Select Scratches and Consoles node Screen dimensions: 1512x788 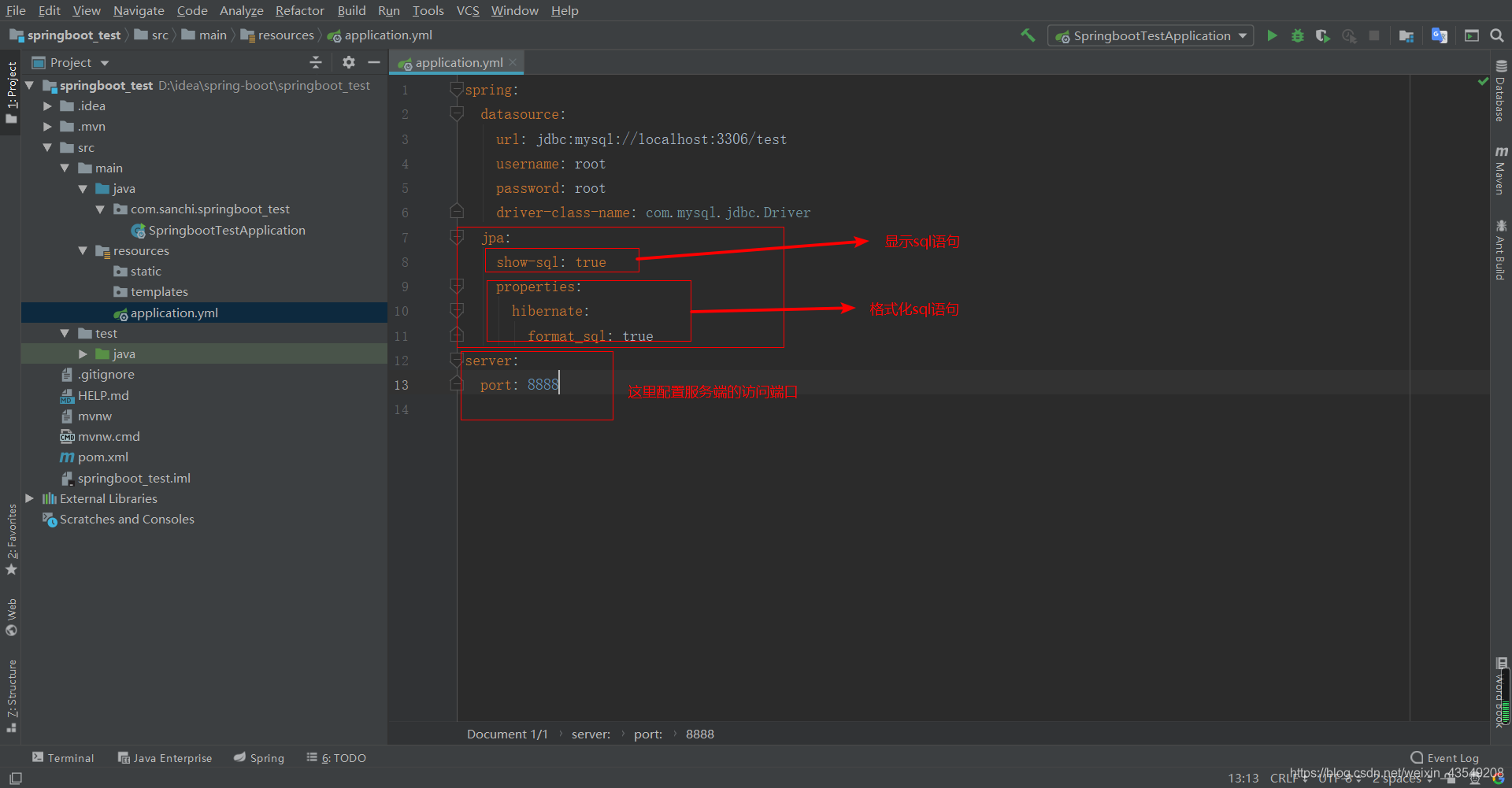127,519
